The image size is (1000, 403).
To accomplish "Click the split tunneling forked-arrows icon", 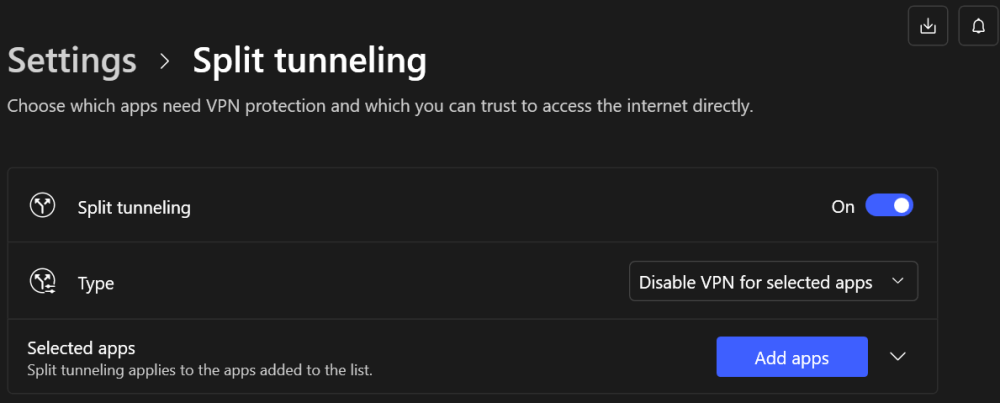I will coord(43,205).
